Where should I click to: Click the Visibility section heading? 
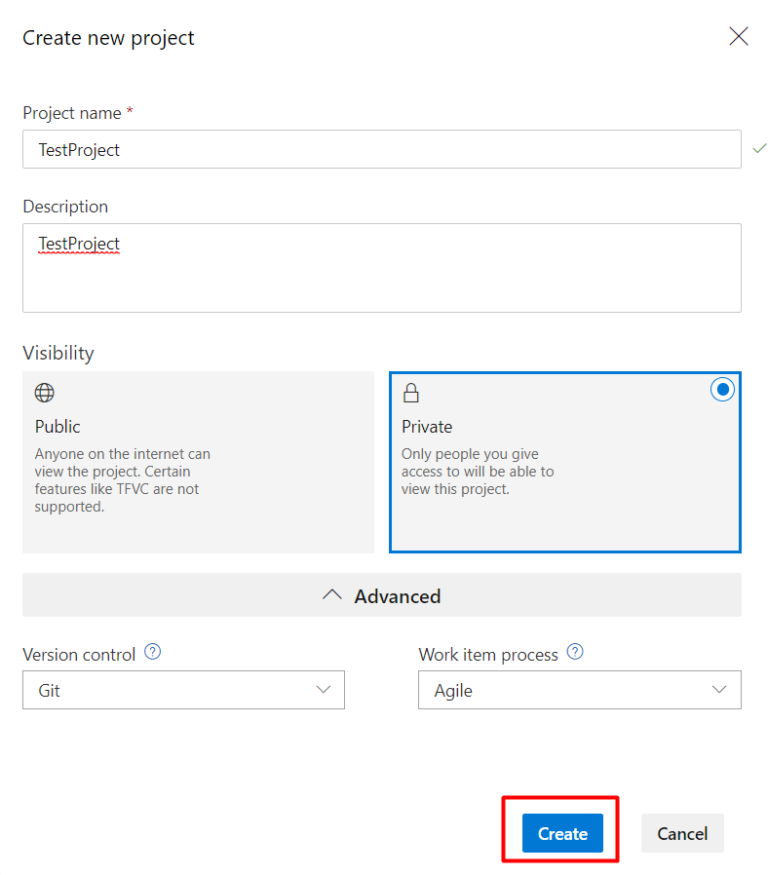[x=58, y=352]
